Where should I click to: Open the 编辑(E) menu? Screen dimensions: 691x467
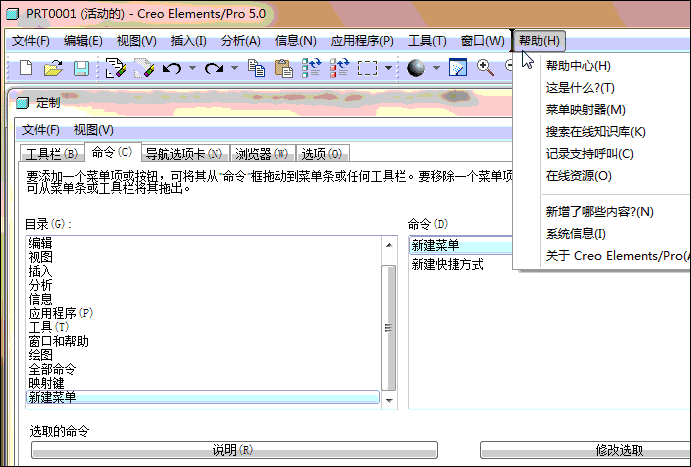tap(83, 41)
